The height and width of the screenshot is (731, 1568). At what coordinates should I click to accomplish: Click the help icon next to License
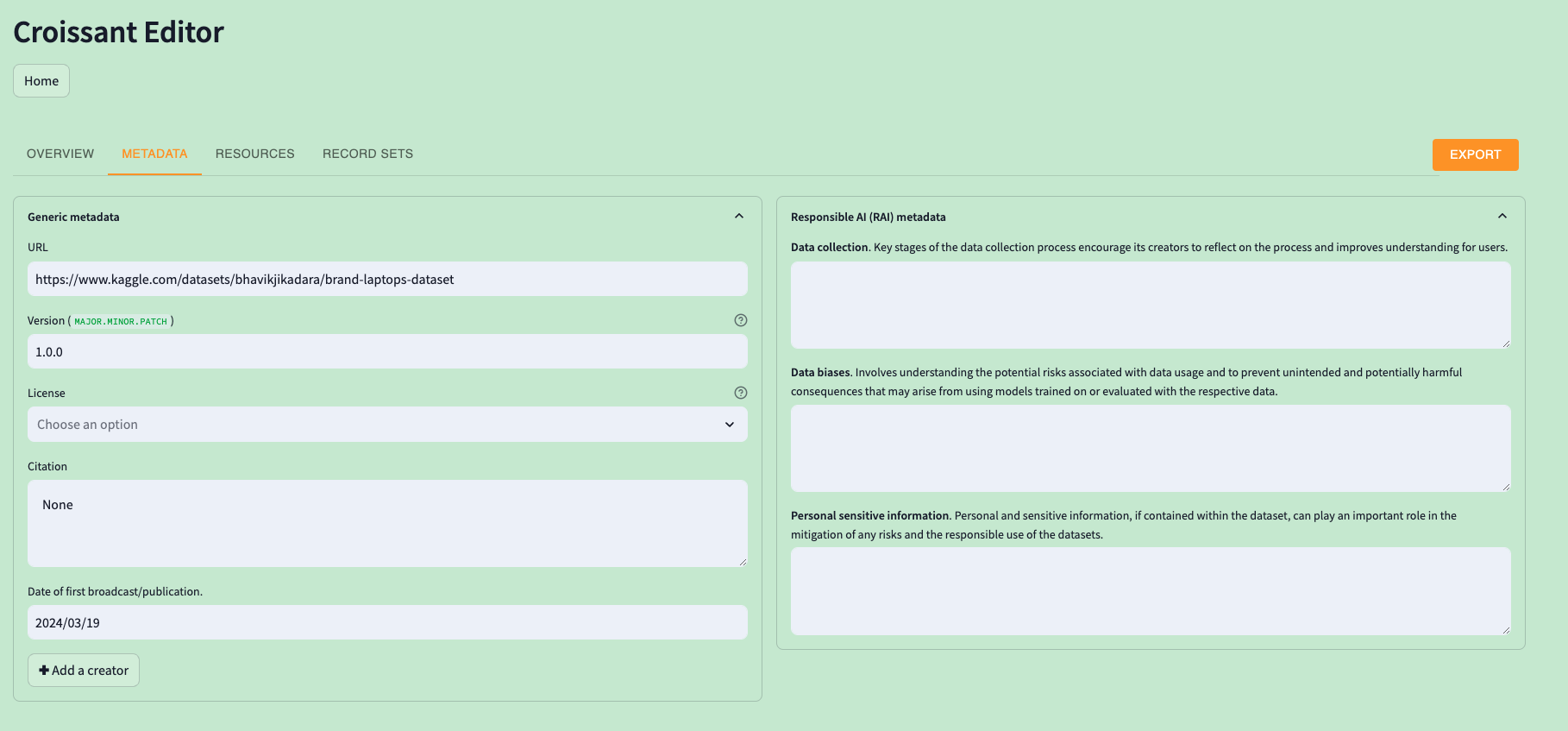coord(740,393)
